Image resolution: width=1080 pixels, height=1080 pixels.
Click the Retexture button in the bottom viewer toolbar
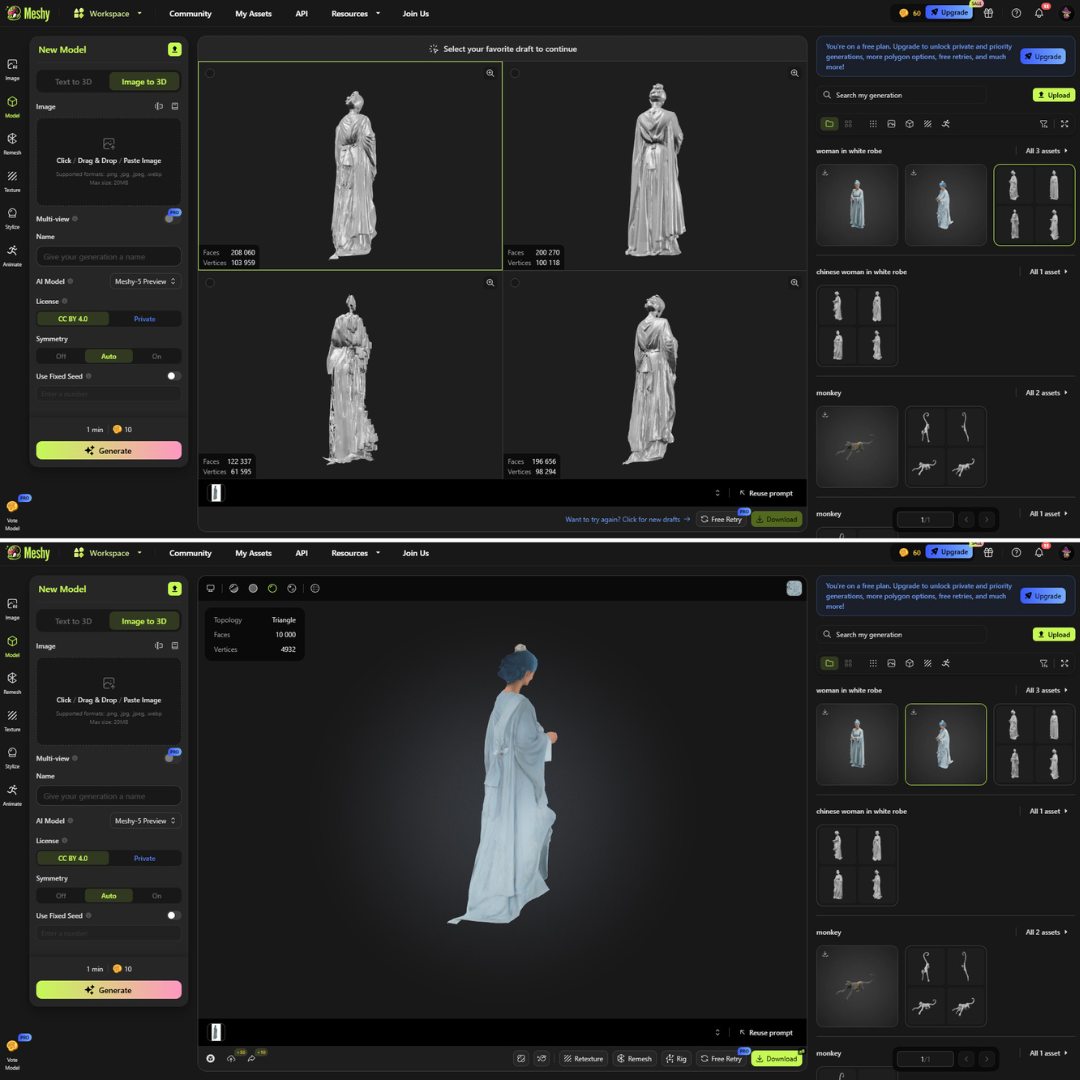pos(583,1059)
